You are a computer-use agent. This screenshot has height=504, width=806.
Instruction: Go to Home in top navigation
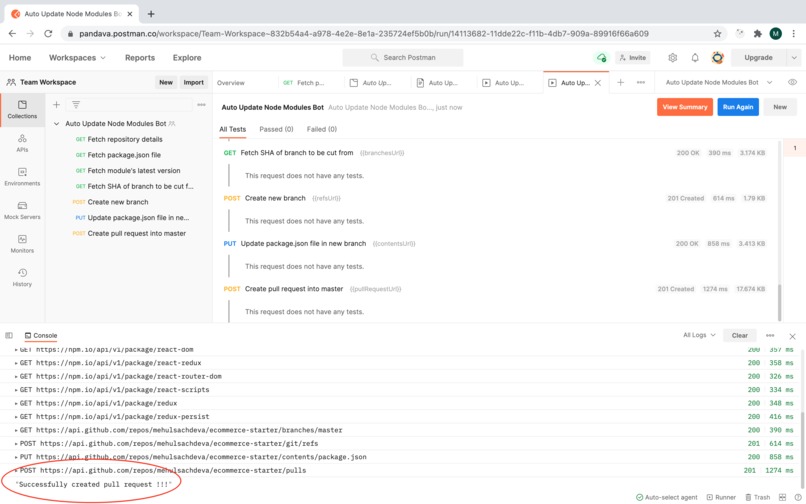pyautogui.click(x=20, y=58)
